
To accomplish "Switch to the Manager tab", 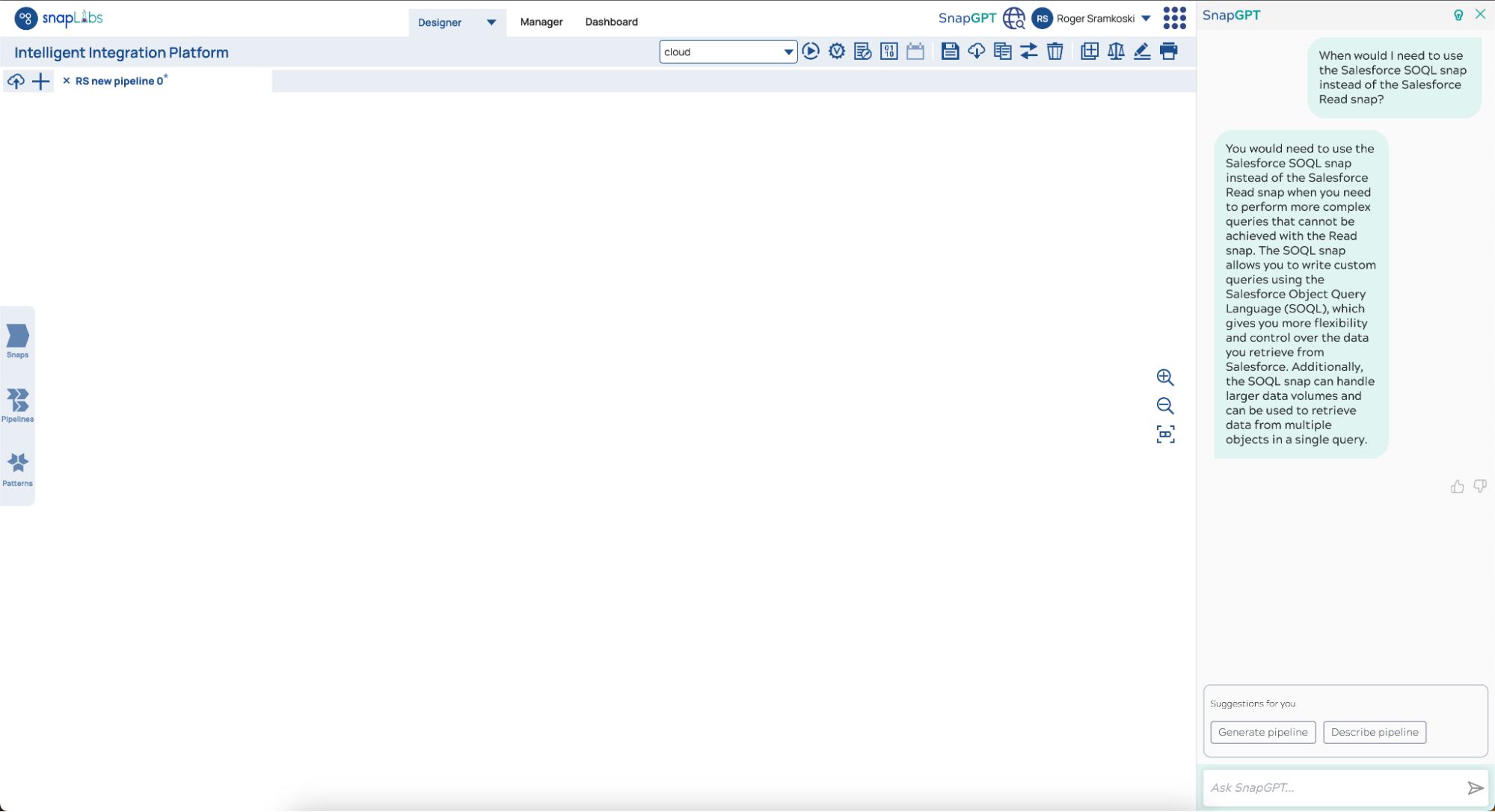I will point(541,22).
